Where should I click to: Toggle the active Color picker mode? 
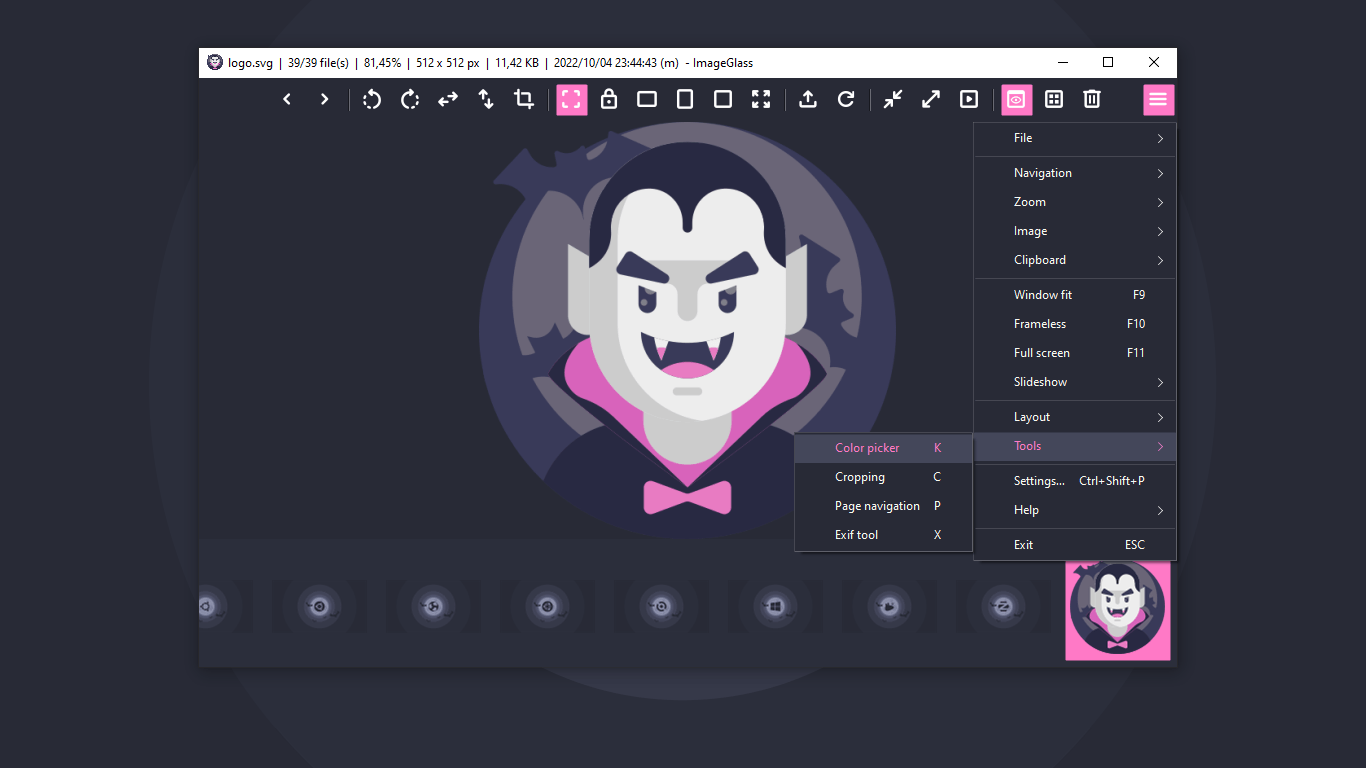(1016, 99)
